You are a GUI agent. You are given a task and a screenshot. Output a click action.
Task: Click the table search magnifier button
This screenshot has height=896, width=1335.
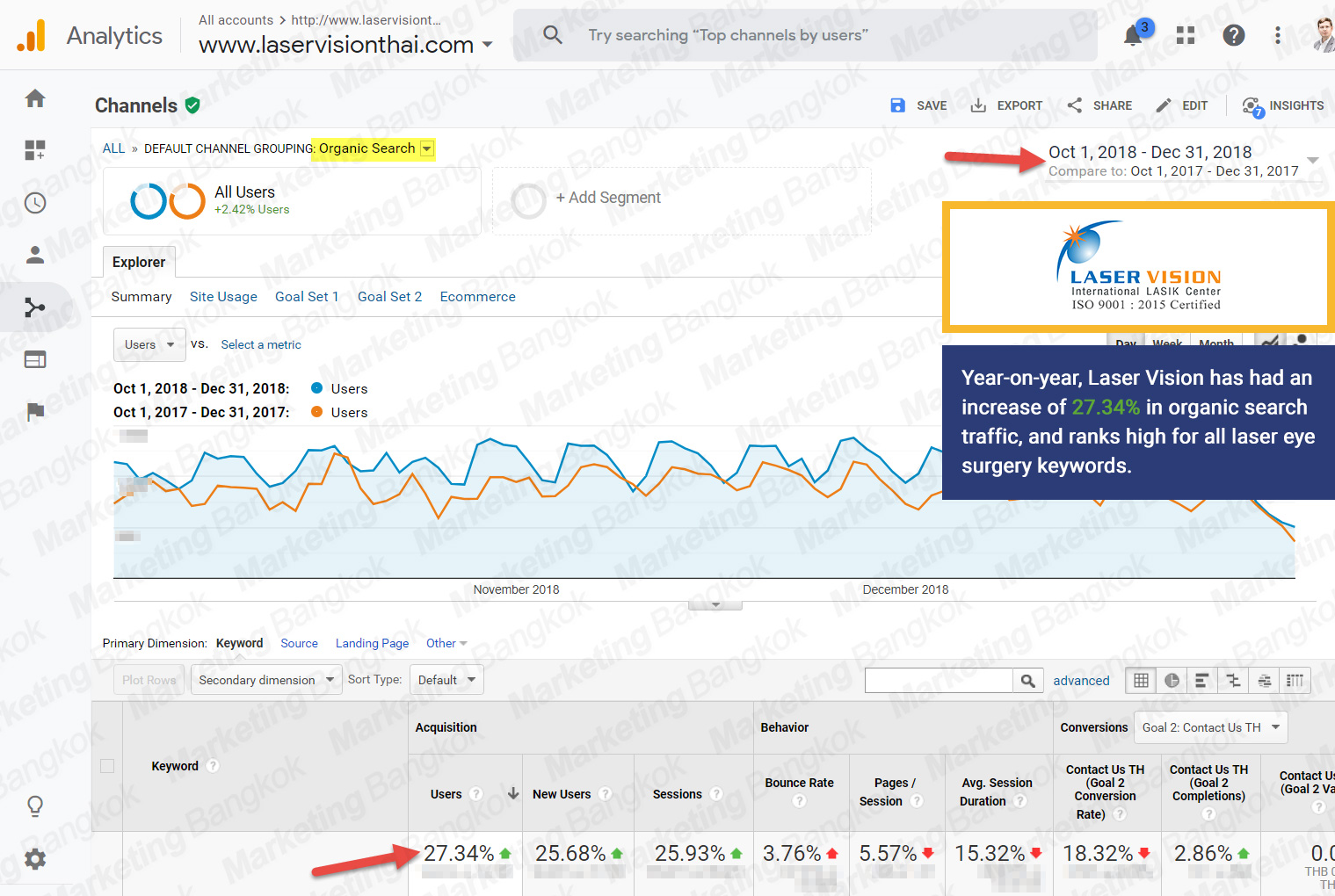pos(1027,680)
